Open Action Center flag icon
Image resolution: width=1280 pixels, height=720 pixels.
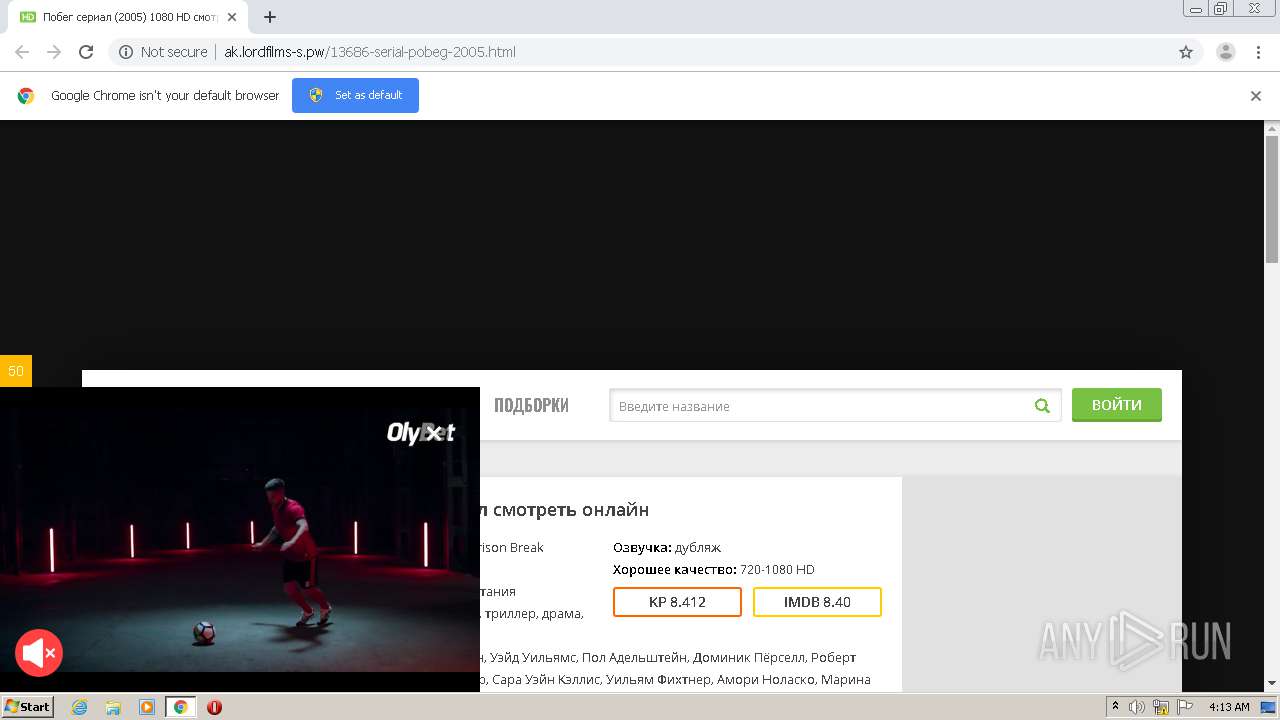(1184, 707)
